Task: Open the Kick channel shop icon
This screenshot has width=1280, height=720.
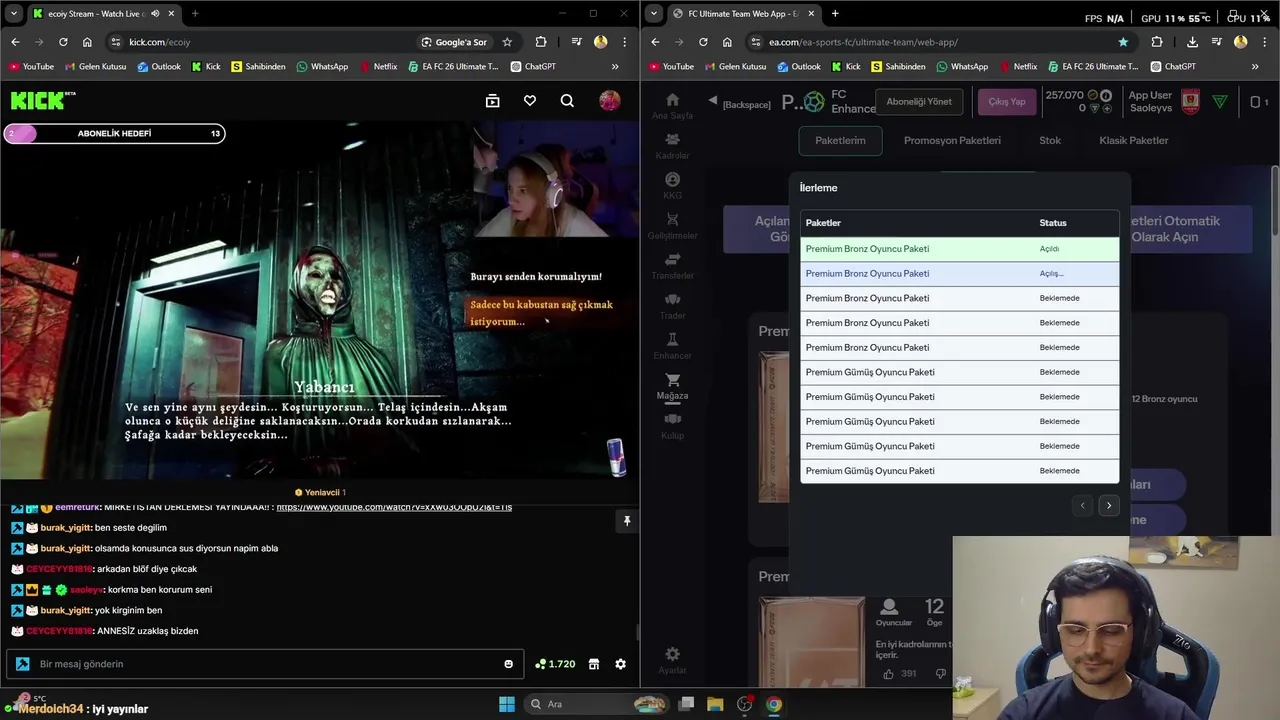Action: point(593,664)
